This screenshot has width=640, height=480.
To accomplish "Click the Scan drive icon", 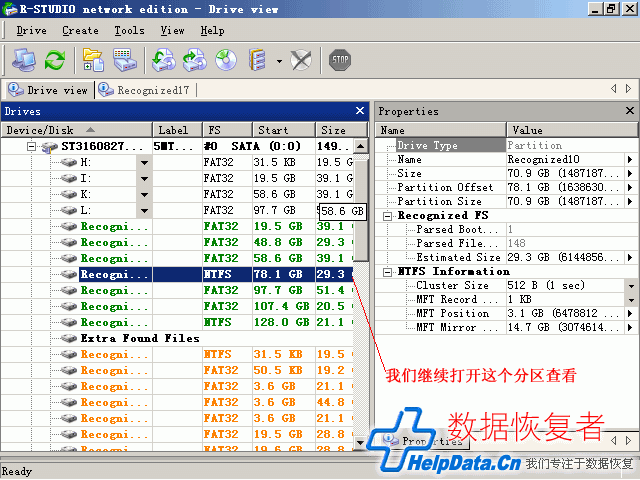I will (124, 60).
